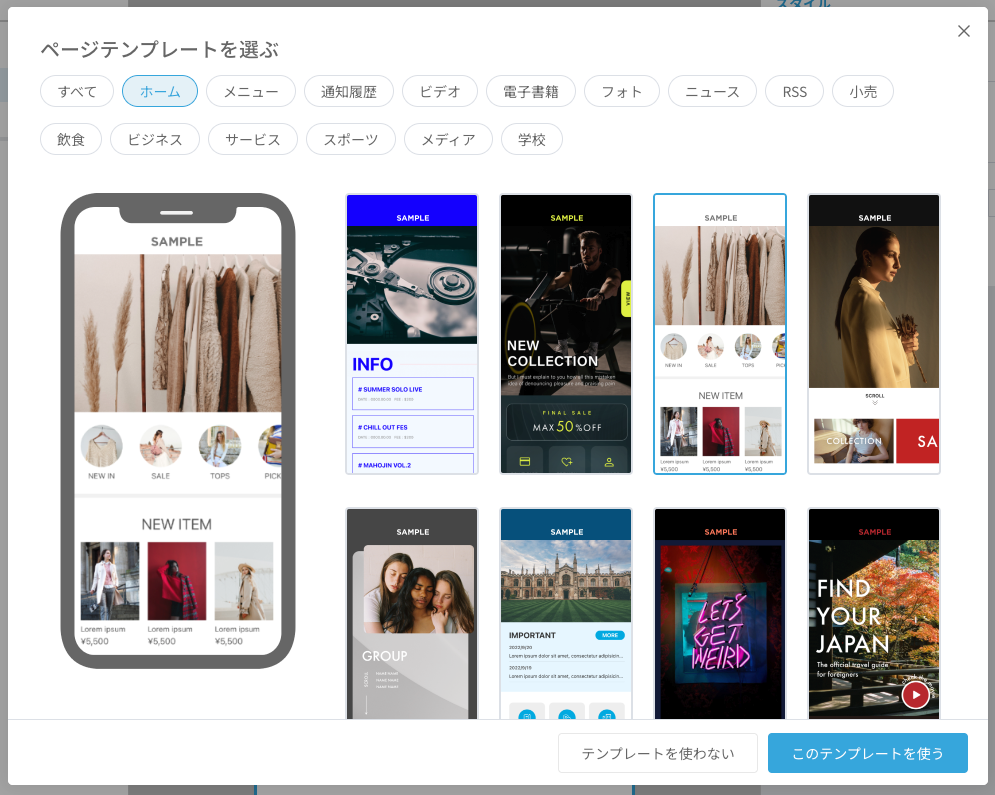The width and height of the screenshot is (995, 795).
Task: Click SAMPLE title in phone preview
Action: pyautogui.click(x=176, y=242)
